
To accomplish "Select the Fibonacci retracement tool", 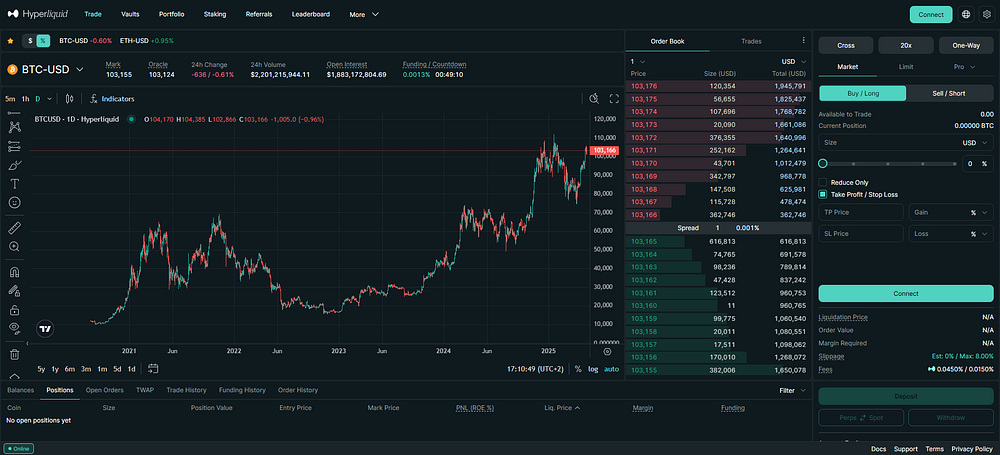I will point(14,146).
